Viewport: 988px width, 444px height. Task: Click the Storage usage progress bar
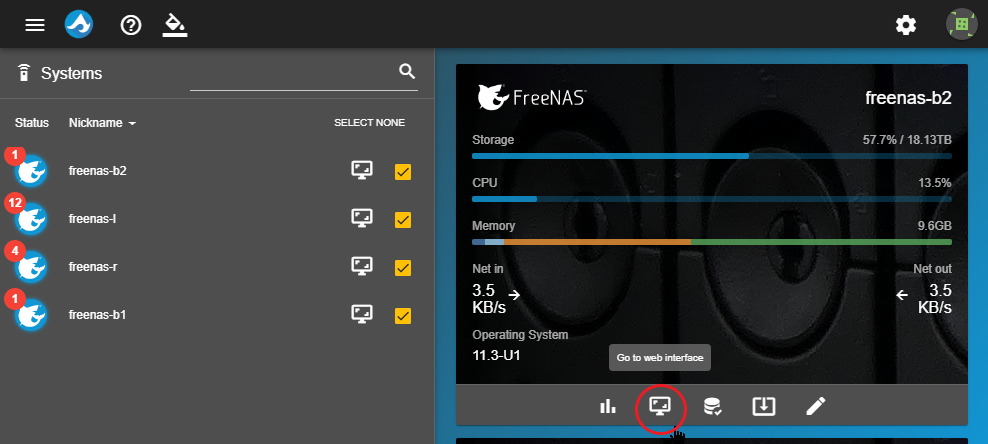pos(711,156)
